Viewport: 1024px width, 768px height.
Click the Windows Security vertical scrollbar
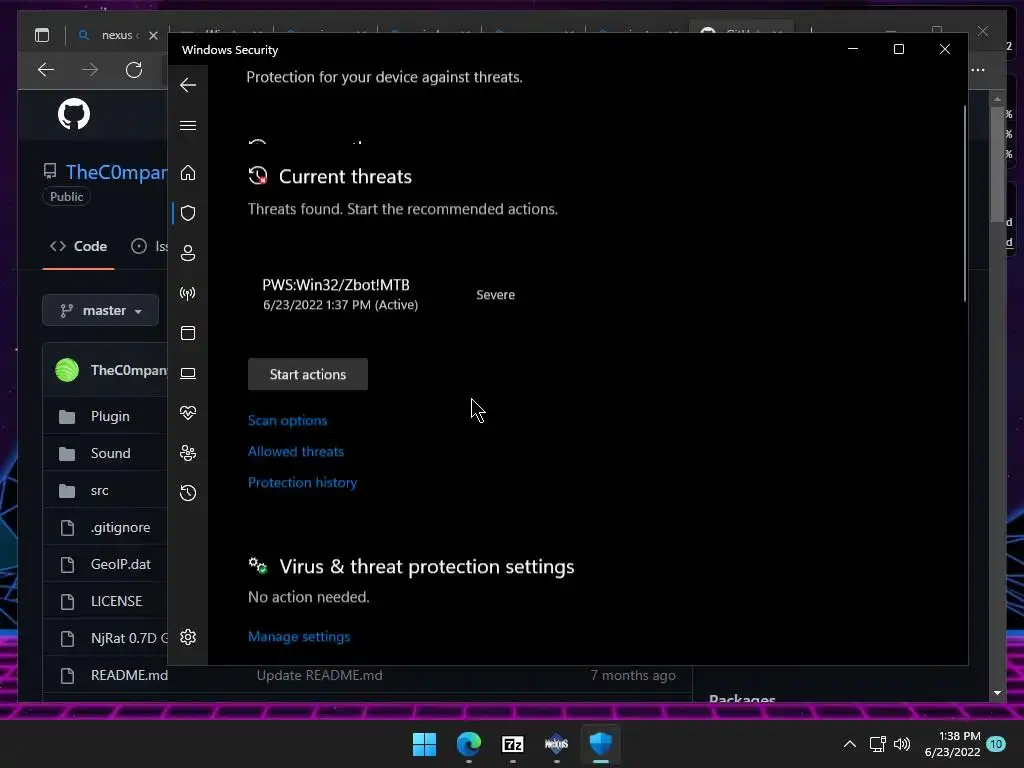click(x=965, y=203)
